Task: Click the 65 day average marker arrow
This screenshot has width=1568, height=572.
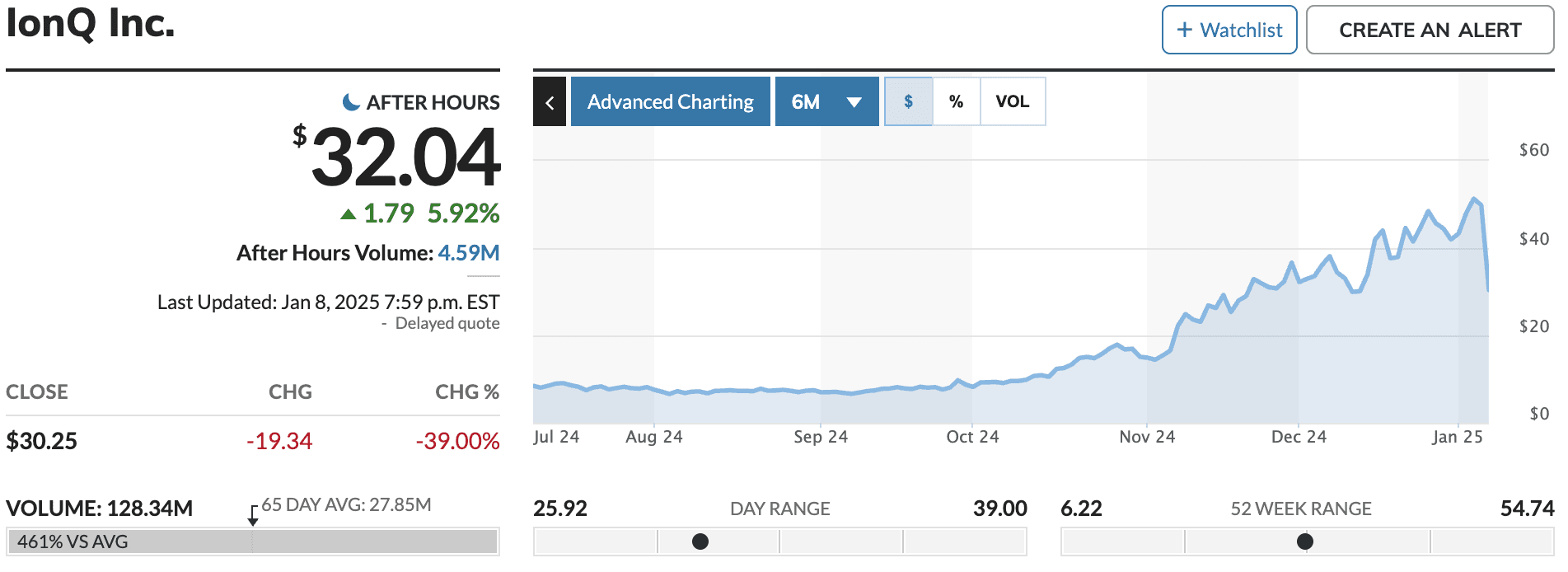Action: 253,516
